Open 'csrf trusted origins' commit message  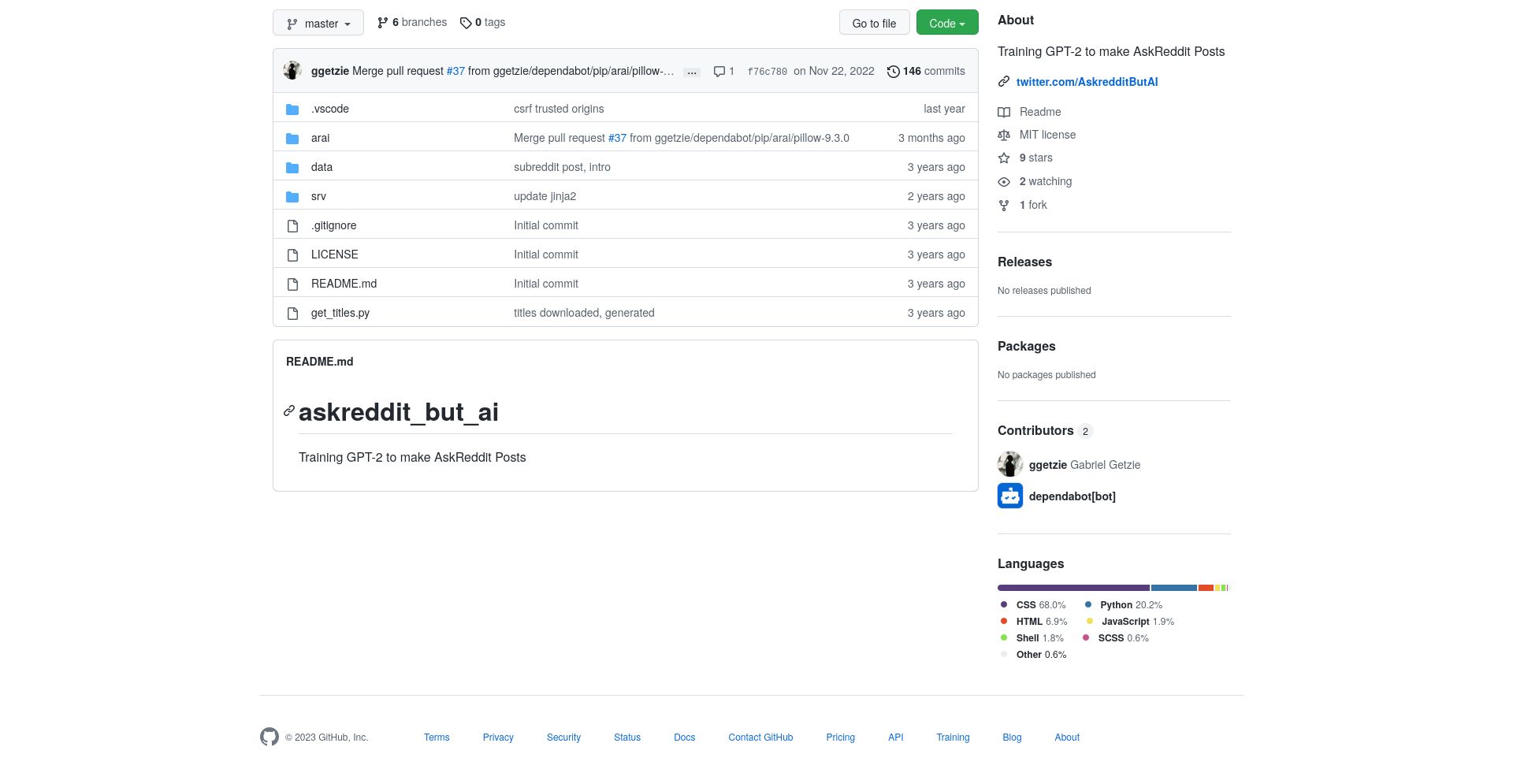click(559, 109)
